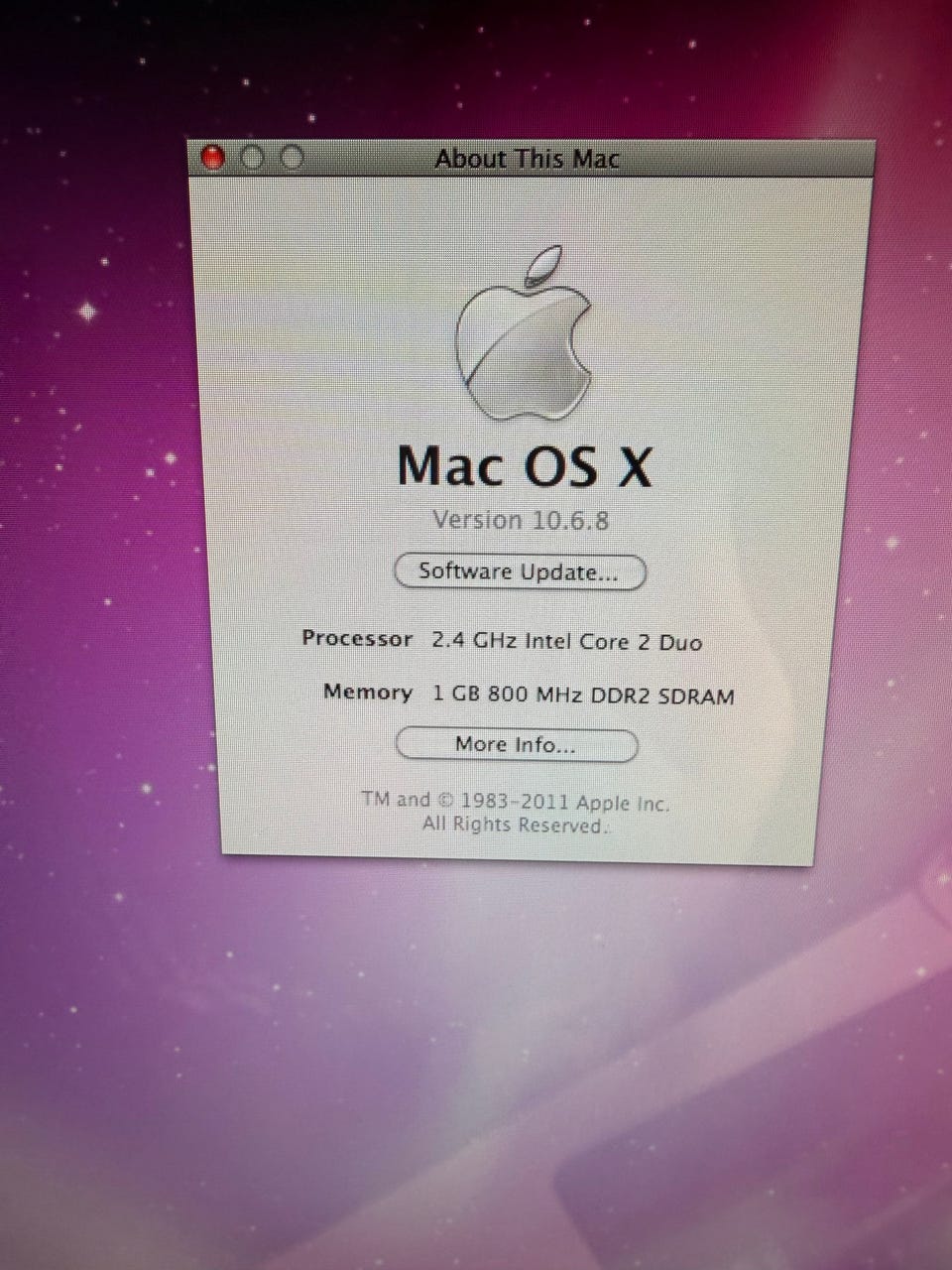
Task: Click the Processor label
Action: click(357, 639)
